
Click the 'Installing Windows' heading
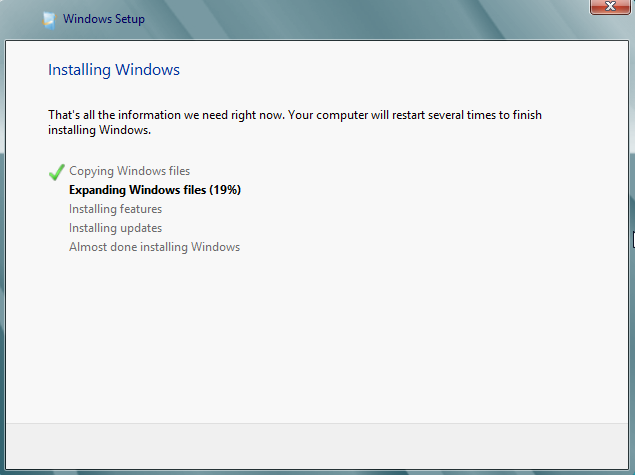point(114,70)
